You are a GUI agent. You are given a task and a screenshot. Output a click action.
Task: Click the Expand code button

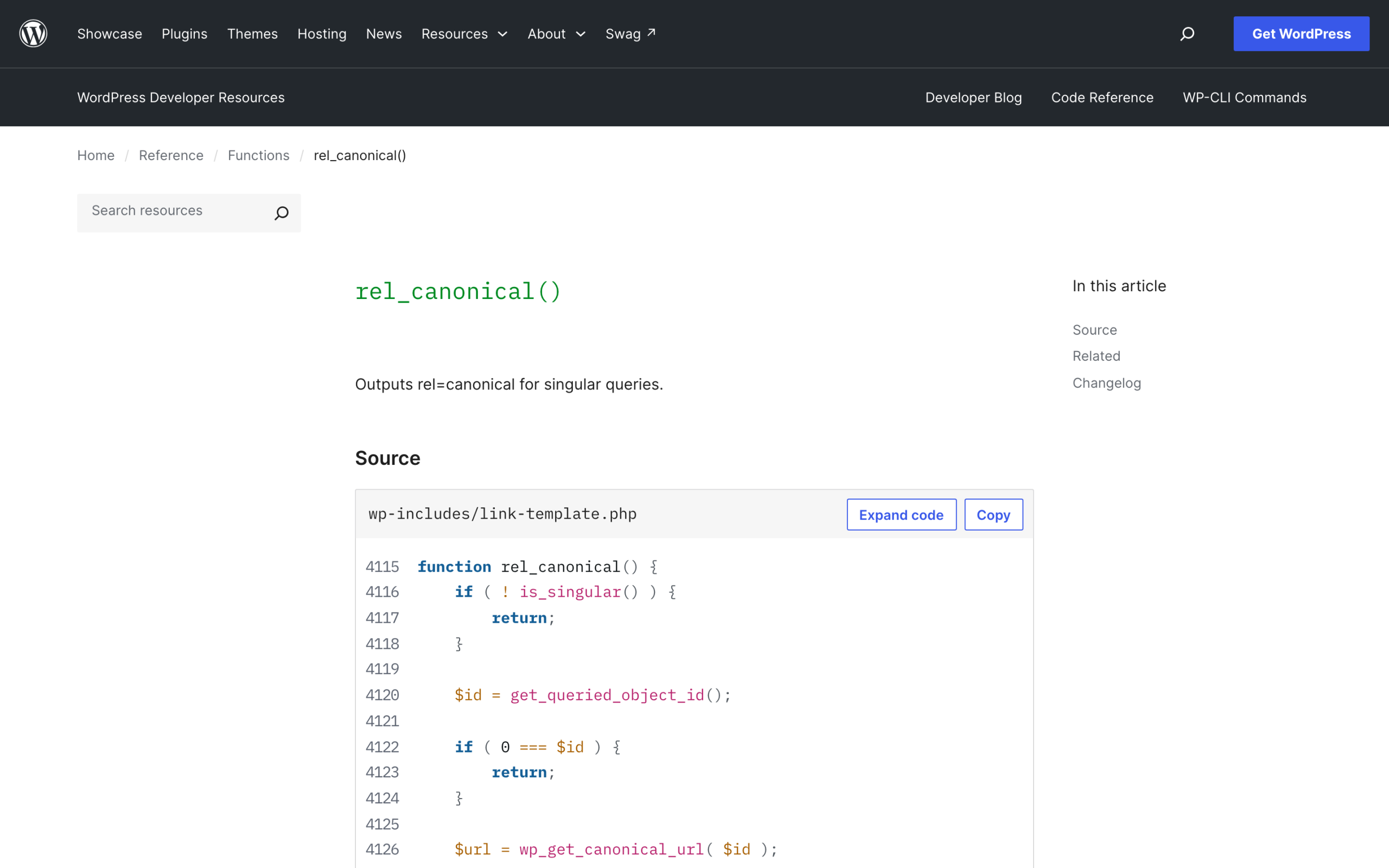point(901,515)
